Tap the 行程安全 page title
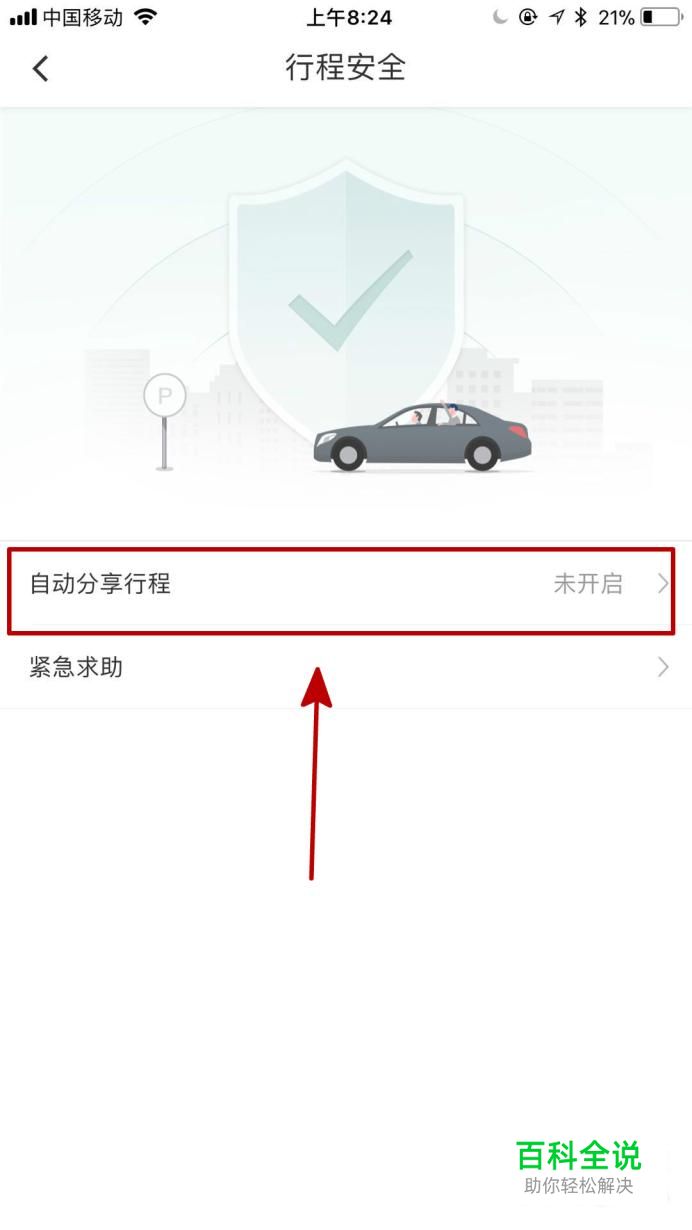The image size is (692, 1230). 346,68
